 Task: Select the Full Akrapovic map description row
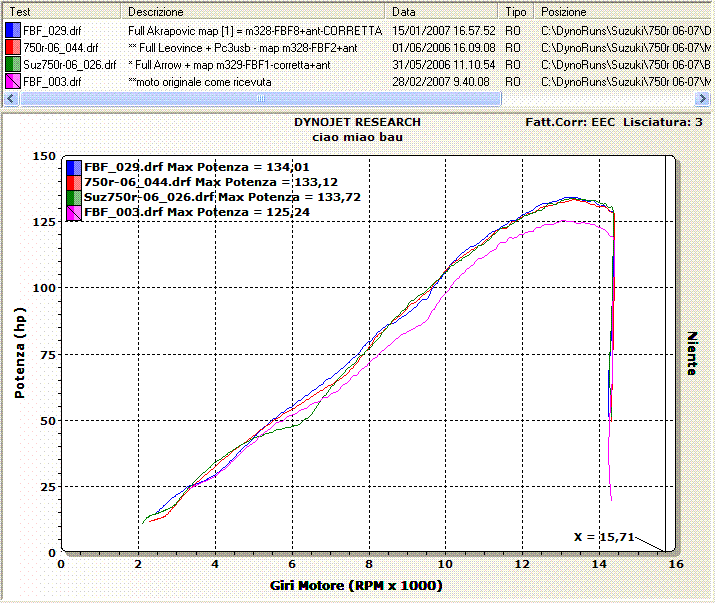(x=255, y=31)
